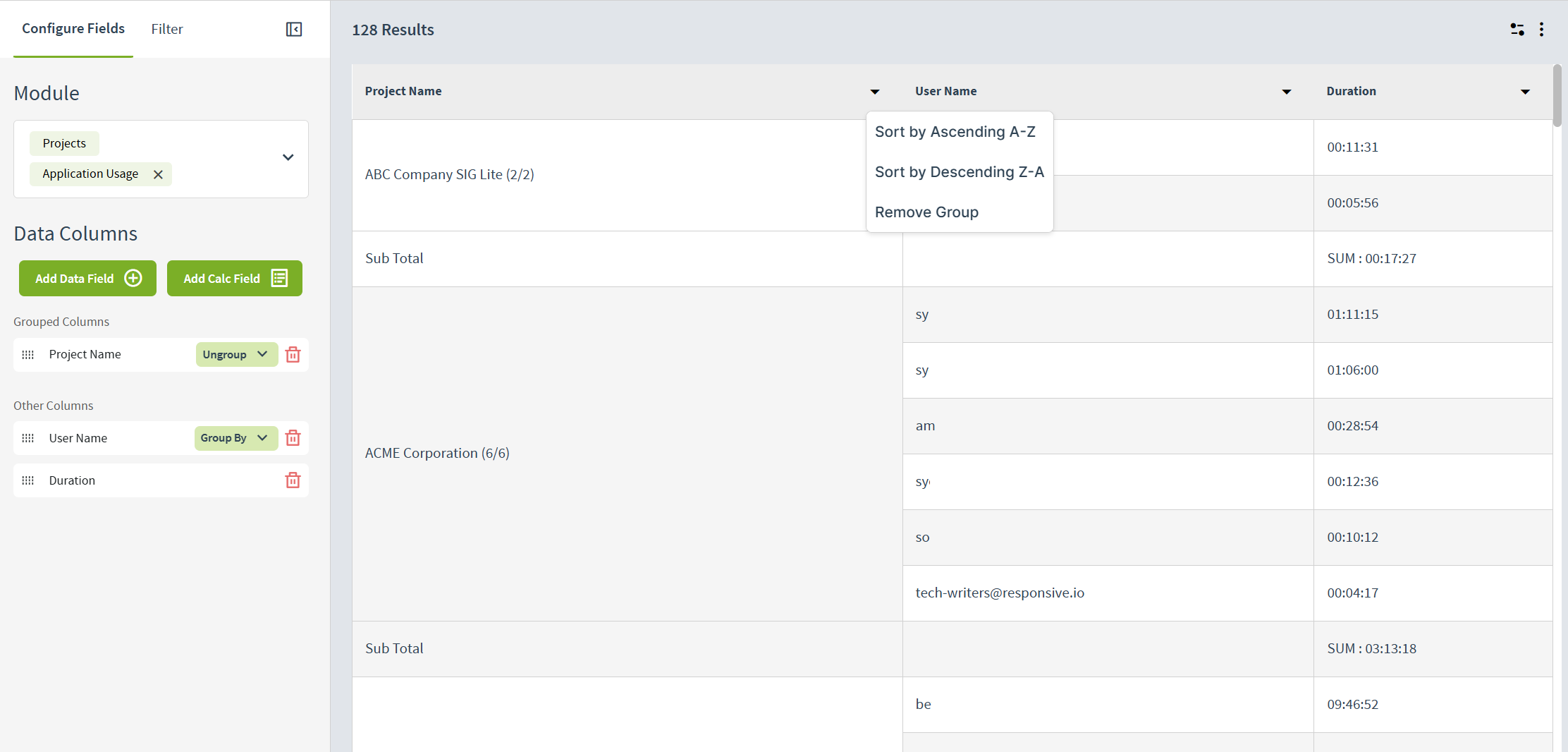Click the Add Data Field button
Viewport: 1568px width, 752px height.
[x=88, y=279]
